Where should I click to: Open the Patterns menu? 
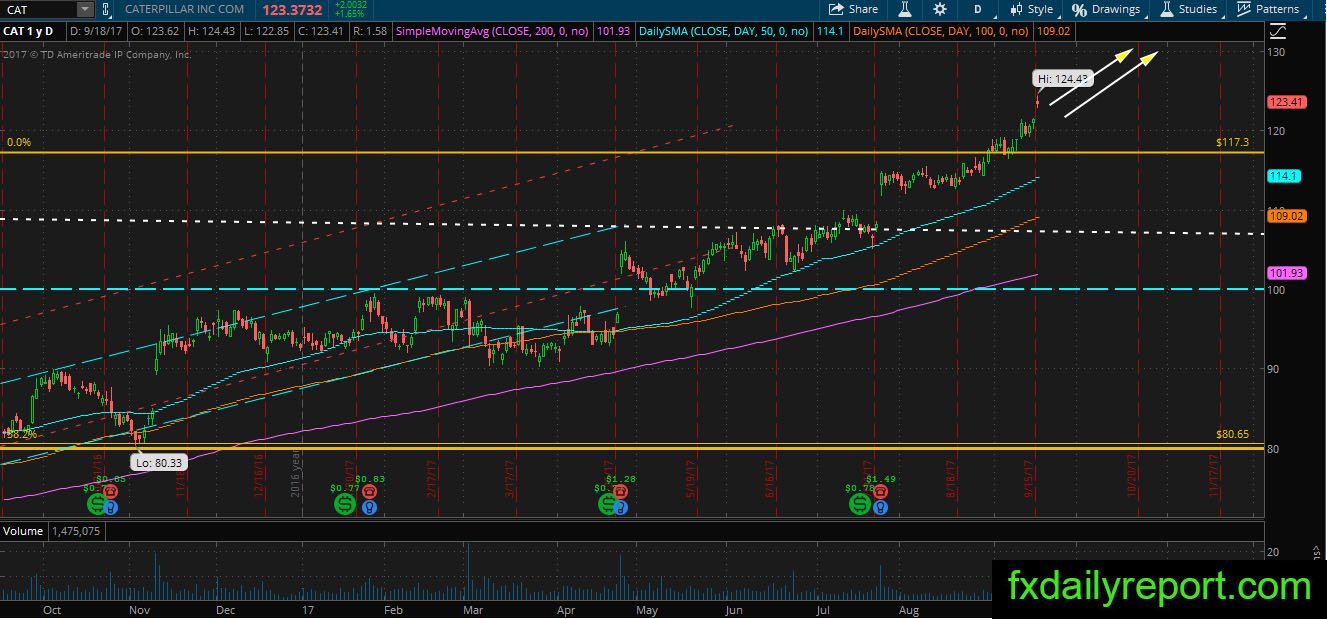(1268, 9)
